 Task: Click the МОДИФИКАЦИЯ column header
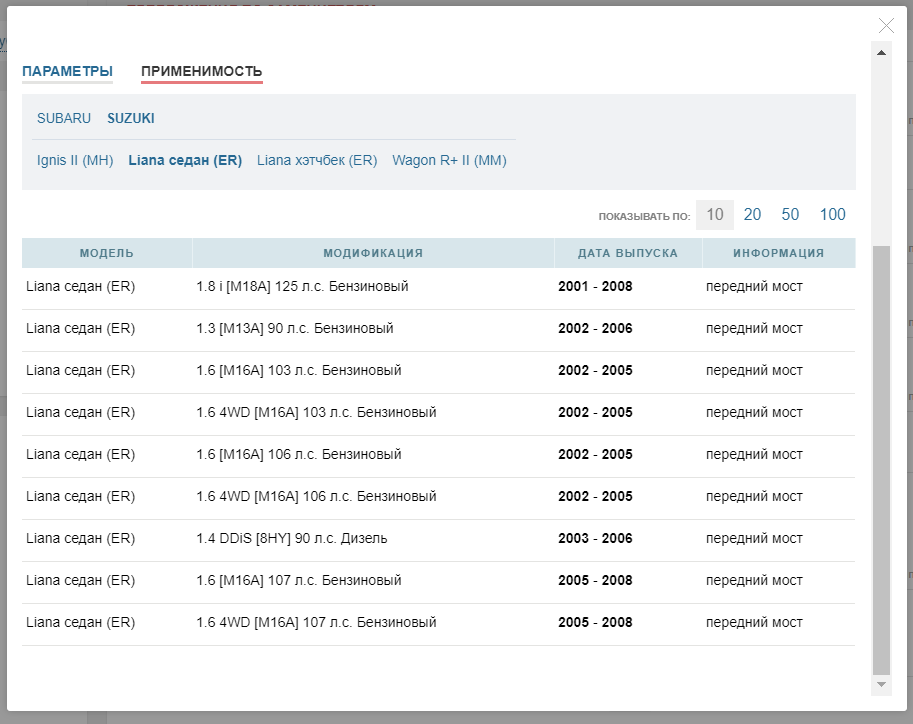[x=373, y=253]
